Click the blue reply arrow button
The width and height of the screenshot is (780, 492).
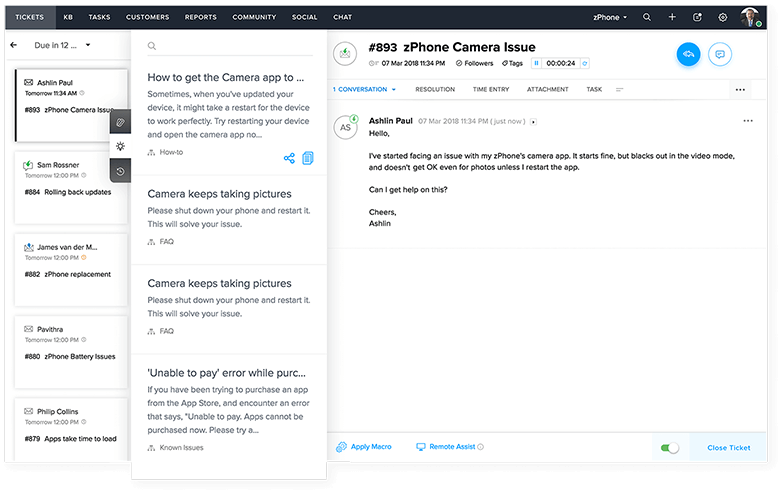[688, 54]
